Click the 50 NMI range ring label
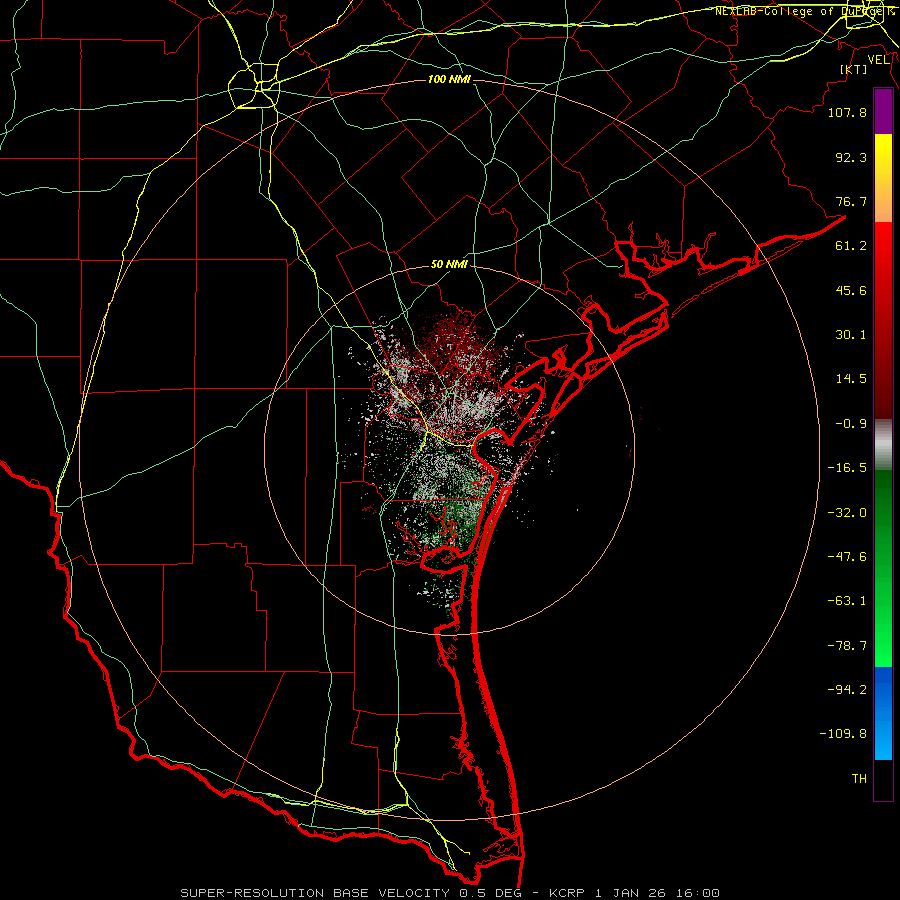 [x=449, y=265]
